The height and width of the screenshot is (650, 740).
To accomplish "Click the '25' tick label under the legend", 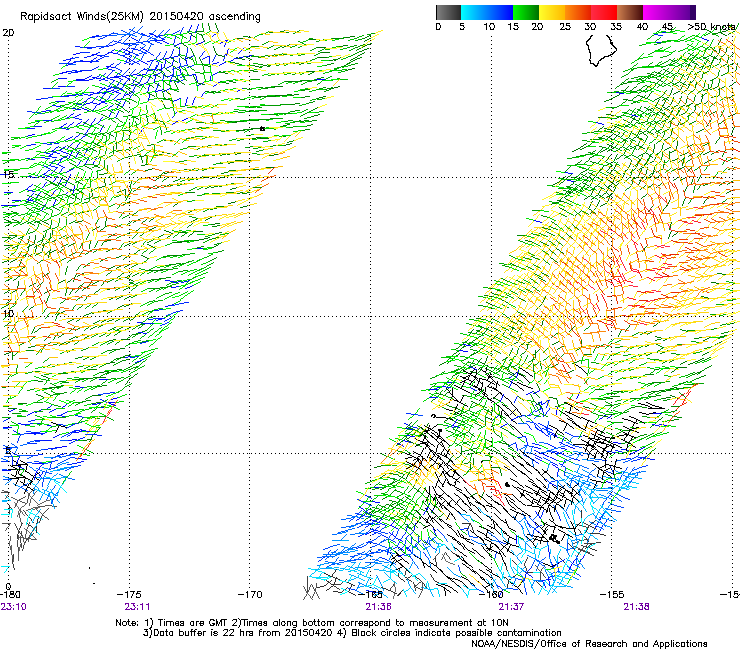I will pos(565,27).
